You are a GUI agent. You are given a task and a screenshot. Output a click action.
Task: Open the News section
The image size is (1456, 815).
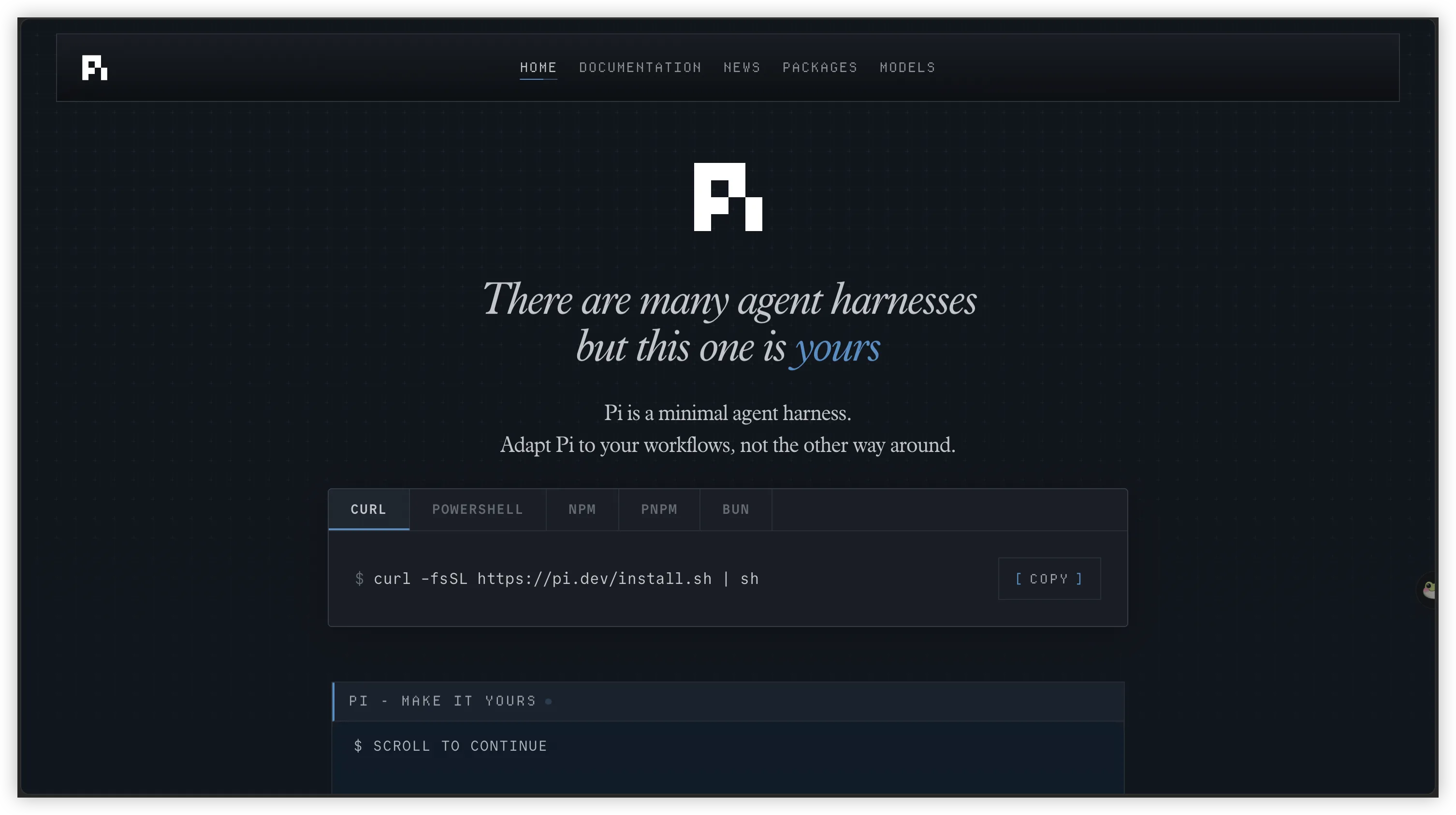pyautogui.click(x=742, y=68)
